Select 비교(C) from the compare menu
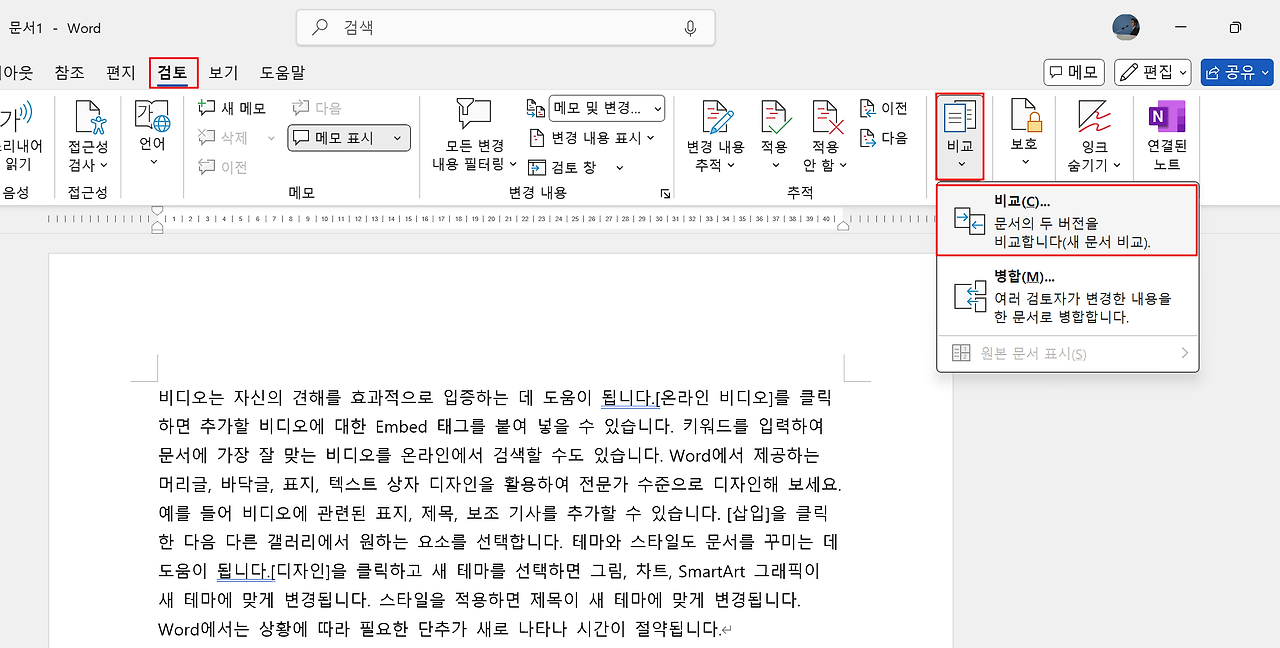Screen dimensions: 1280x648 (x=1067, y=220)
